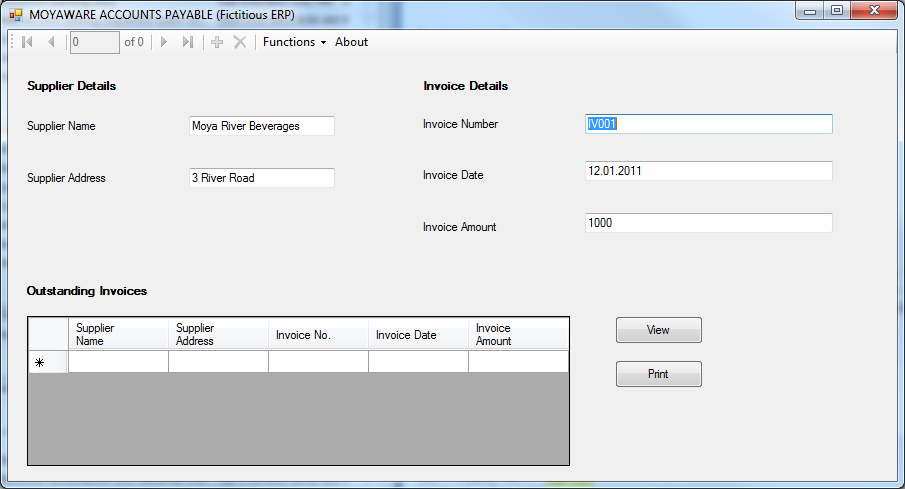Click the Move Next record arrow

pyautogui.click(x=164, y=42)
